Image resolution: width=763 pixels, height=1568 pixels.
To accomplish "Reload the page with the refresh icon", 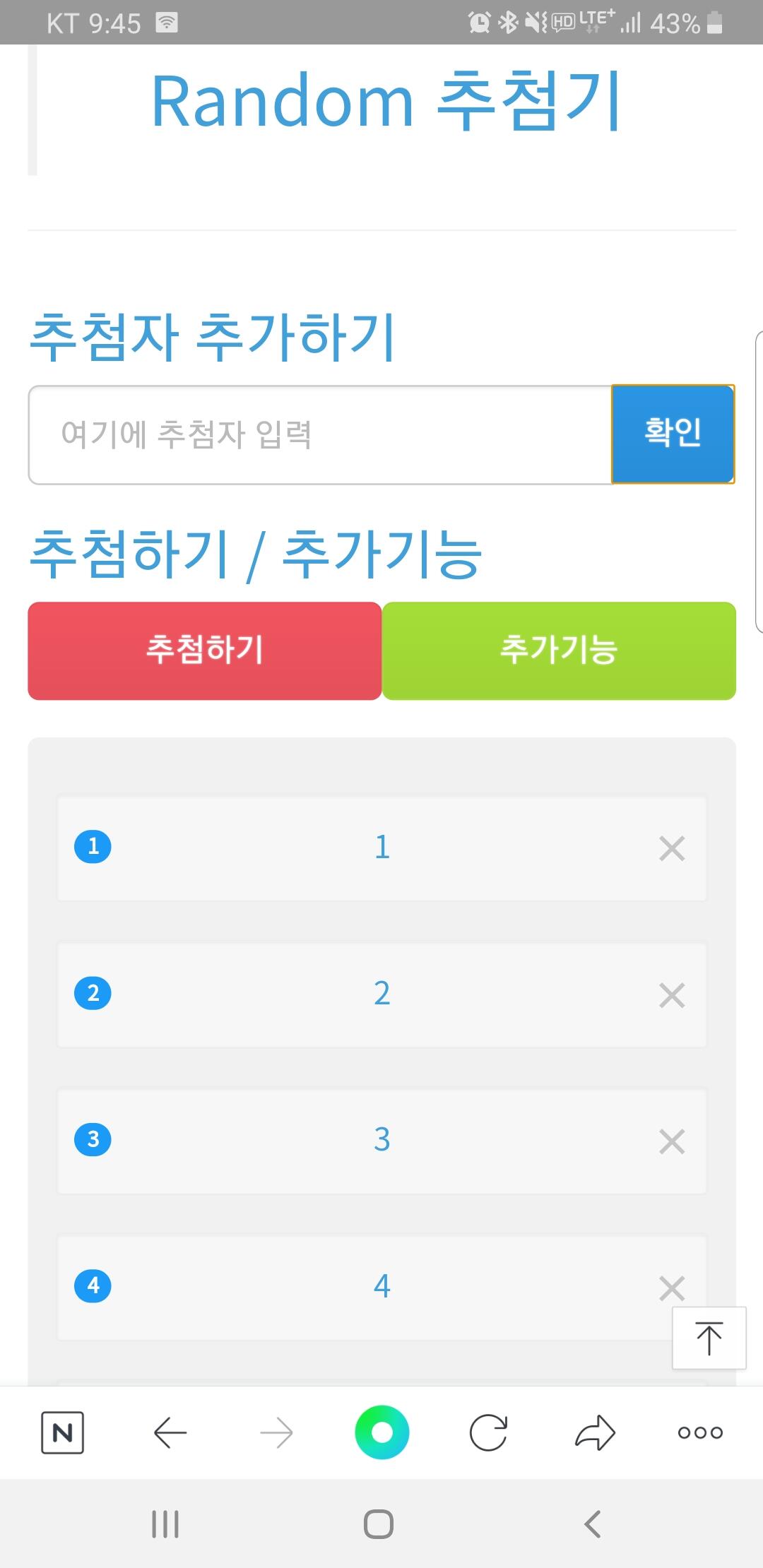I will (488, 1432).
